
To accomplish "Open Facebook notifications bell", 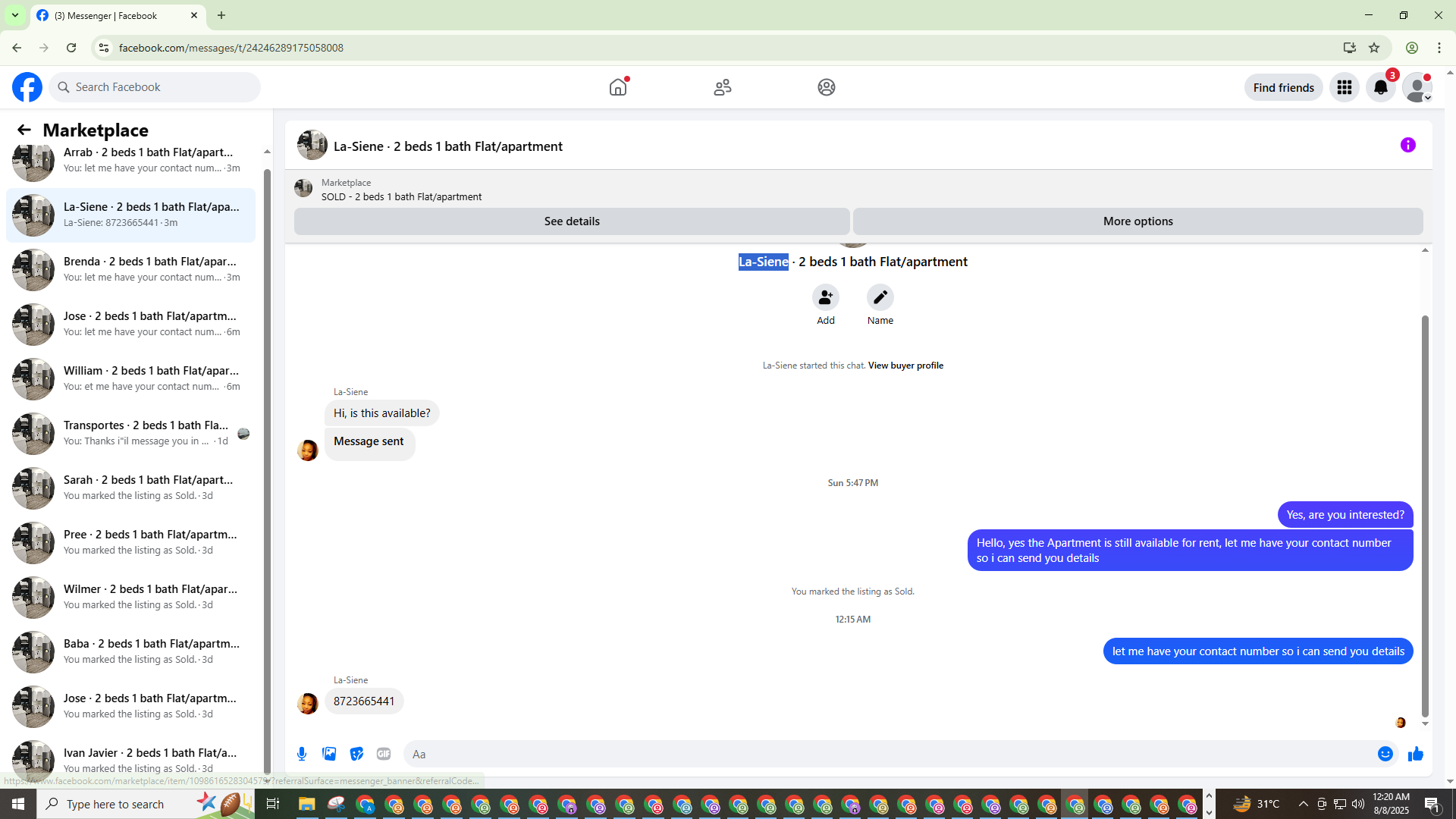I will tap(1380, 87).
